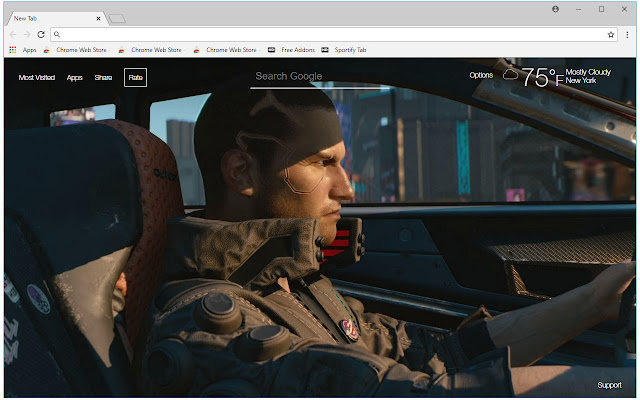Open a new tab with the tab strip button
This screenshot has height=400, width=640.
pyautogui.click(x=117, y=19)
